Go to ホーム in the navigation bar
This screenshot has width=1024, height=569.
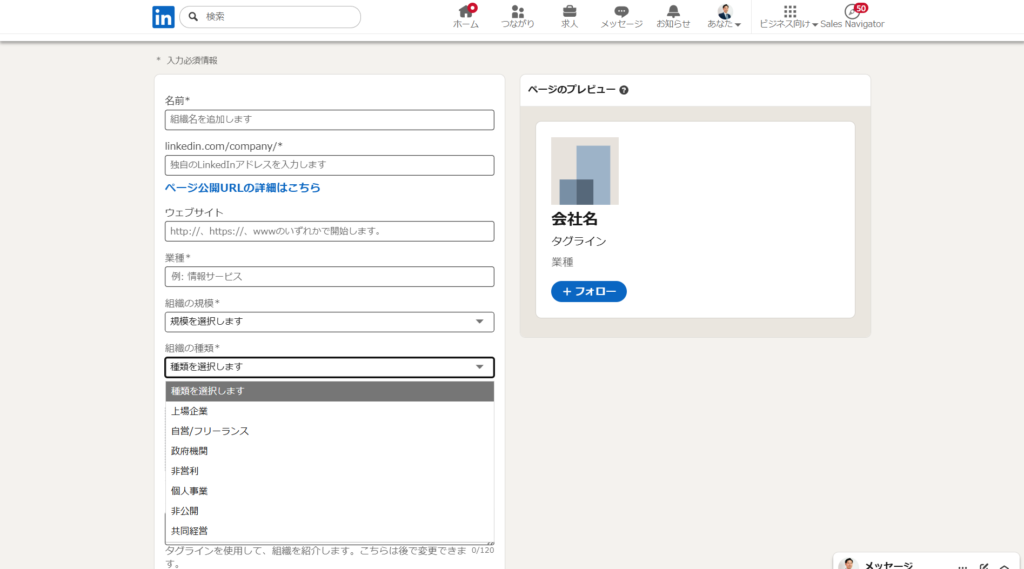pos(466,16)
